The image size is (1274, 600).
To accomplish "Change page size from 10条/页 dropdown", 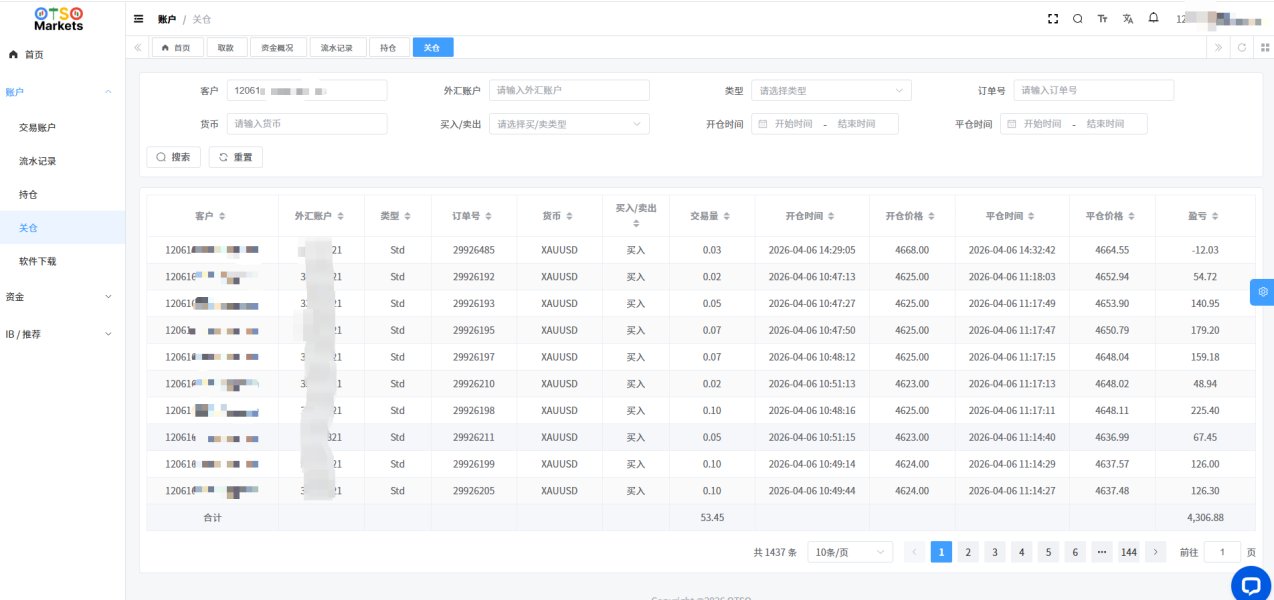I will pos(849,552).
